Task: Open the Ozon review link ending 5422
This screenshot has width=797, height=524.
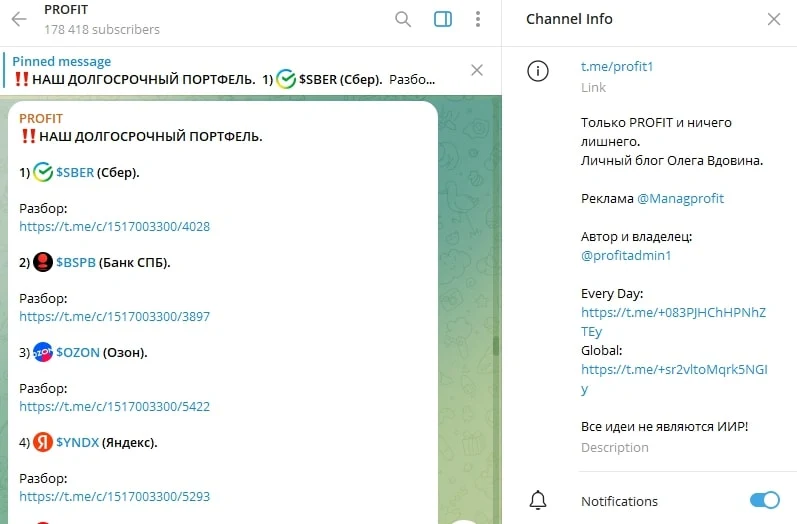Action: 114,407
